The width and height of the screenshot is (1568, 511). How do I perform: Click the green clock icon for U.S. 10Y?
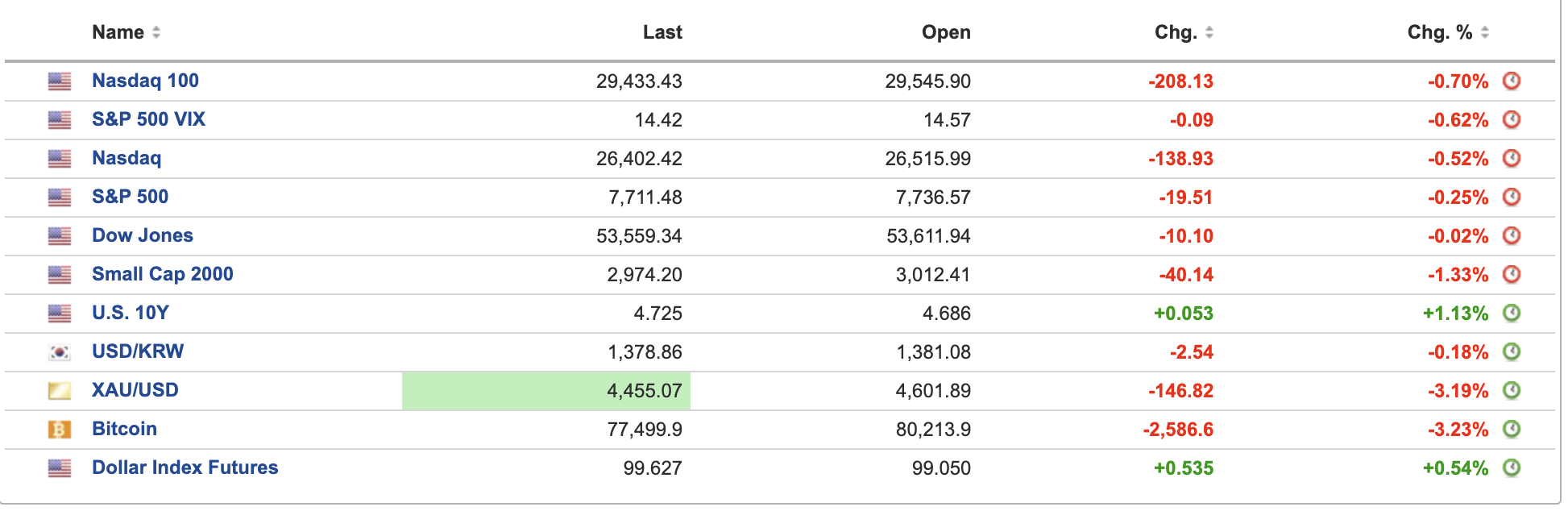1512,313
